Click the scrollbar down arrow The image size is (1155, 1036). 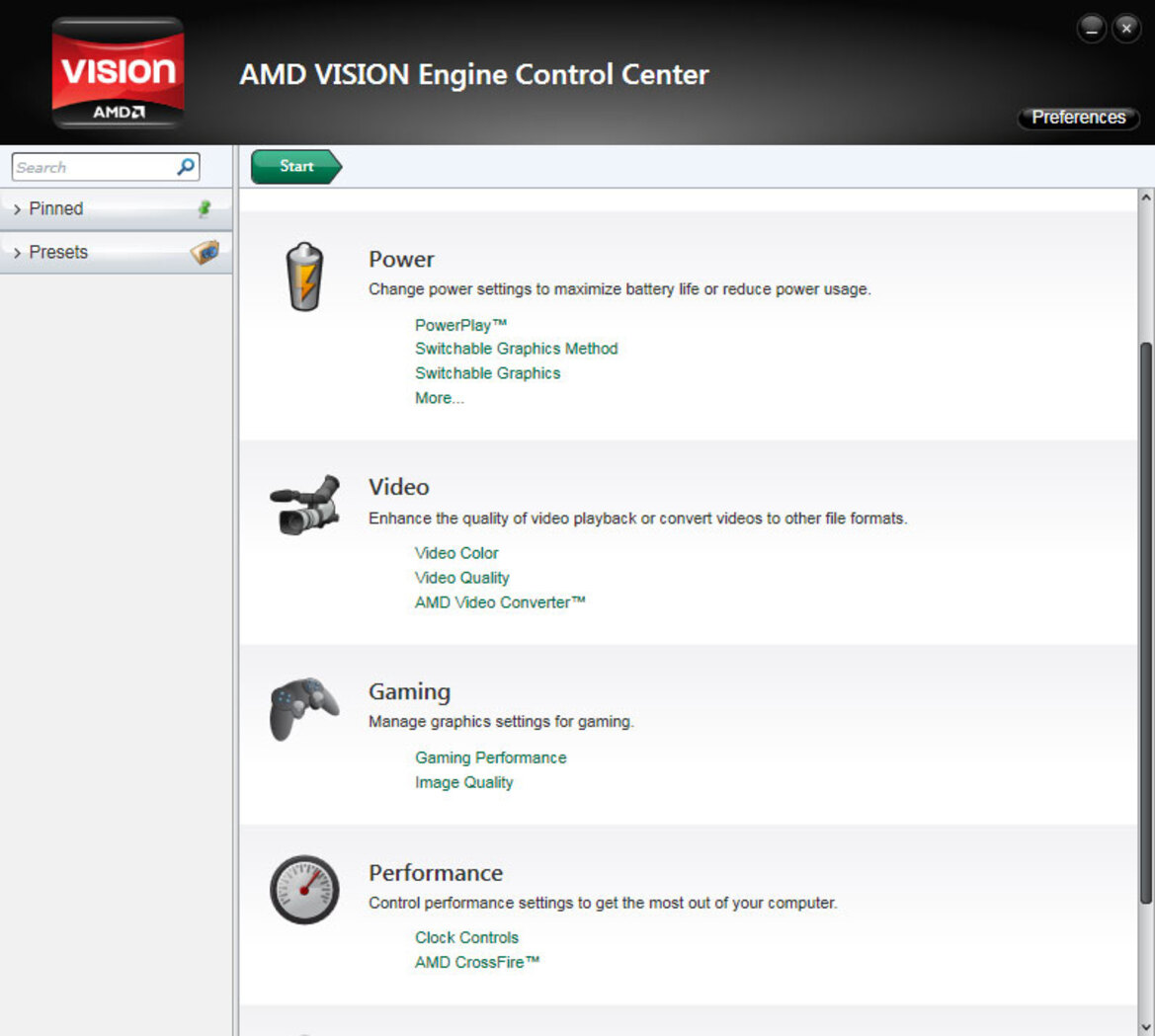[1145, 1026]
